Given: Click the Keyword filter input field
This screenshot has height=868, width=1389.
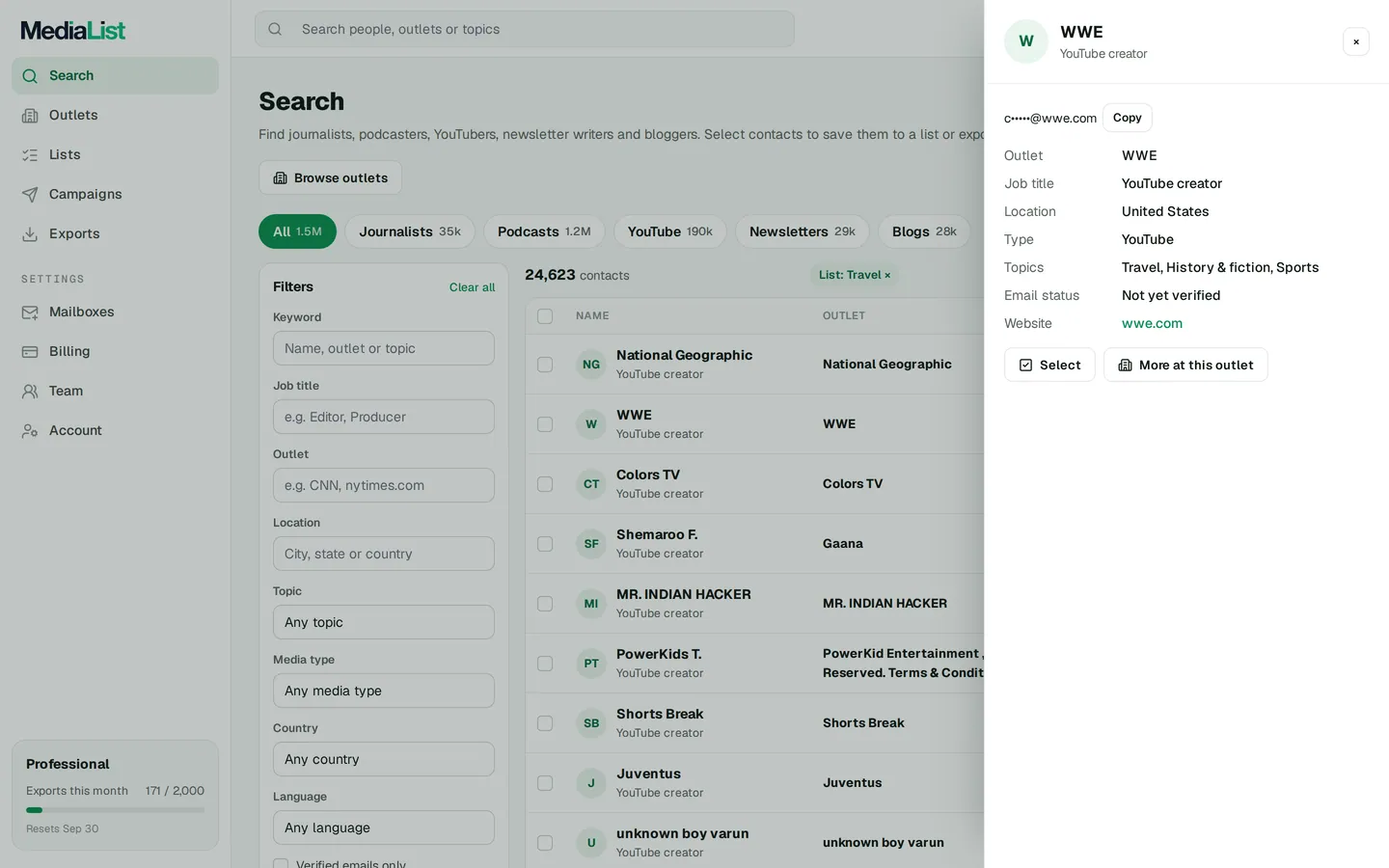Looking at the screenshot, I should click(384, 348).
